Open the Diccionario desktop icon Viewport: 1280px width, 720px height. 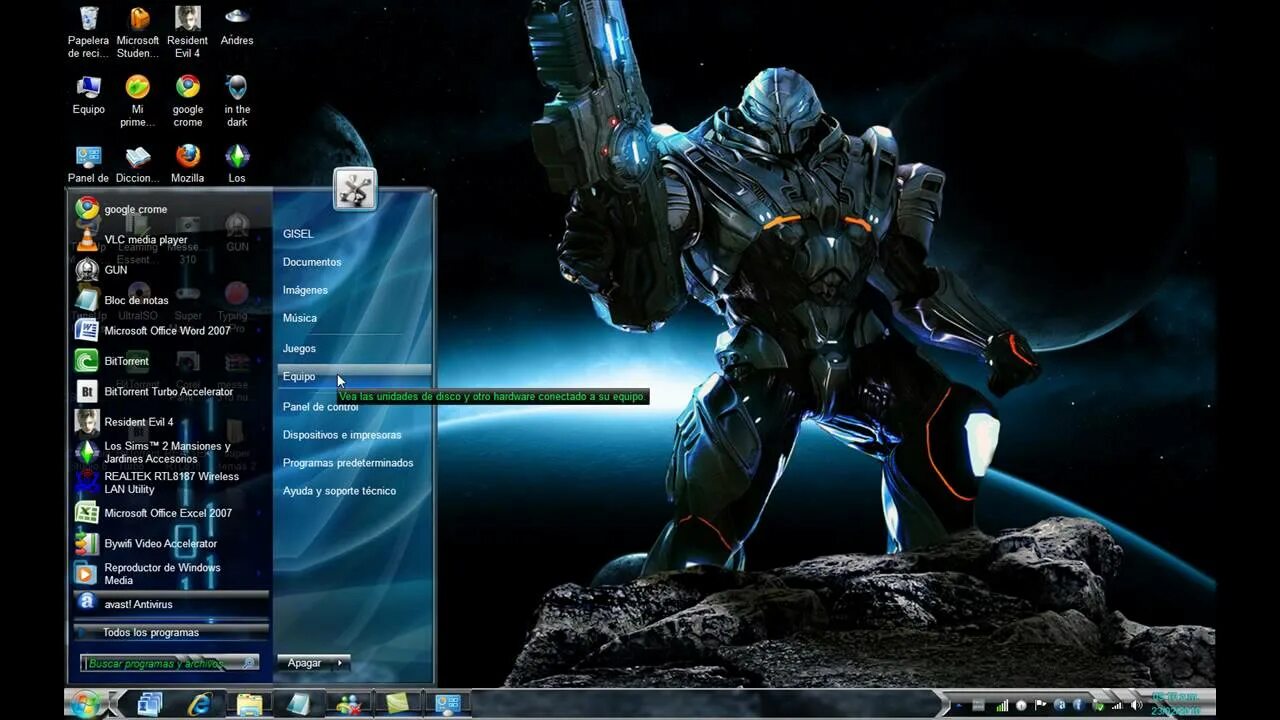(x=138, y=165)
